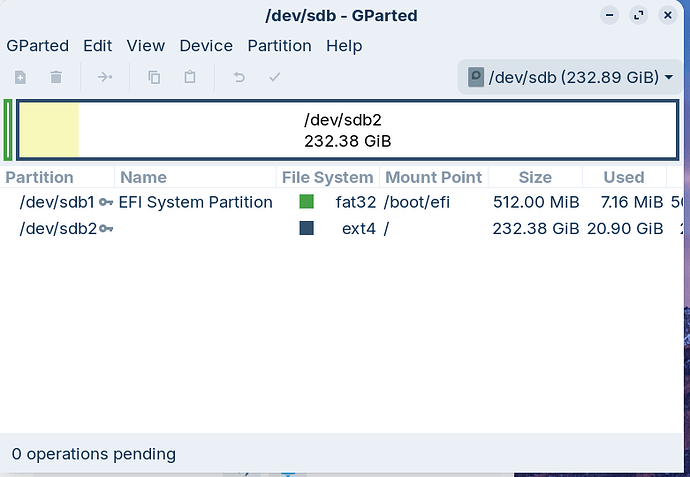Open the Help menu
The height and width of the screenshot is (477, 690).
point(344,46)
